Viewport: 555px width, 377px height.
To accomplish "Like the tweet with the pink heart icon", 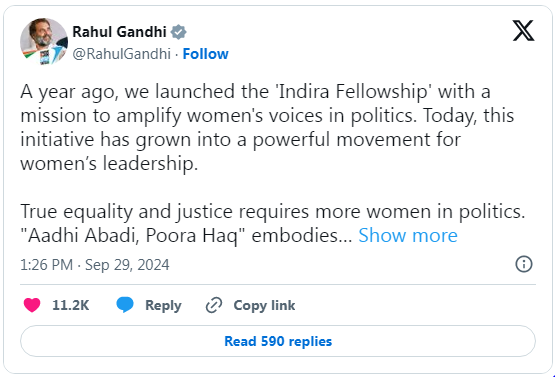I will [x=32, y=305].
